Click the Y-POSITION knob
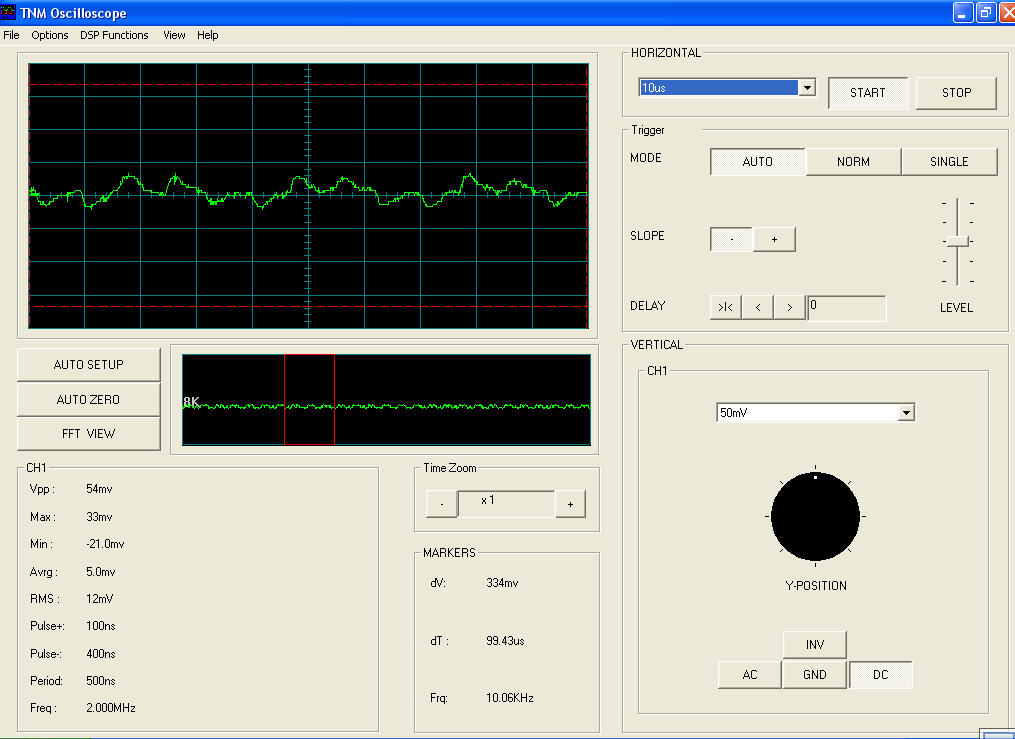The height and width of the screenshot is (739, 1015). tap(815, 518)
